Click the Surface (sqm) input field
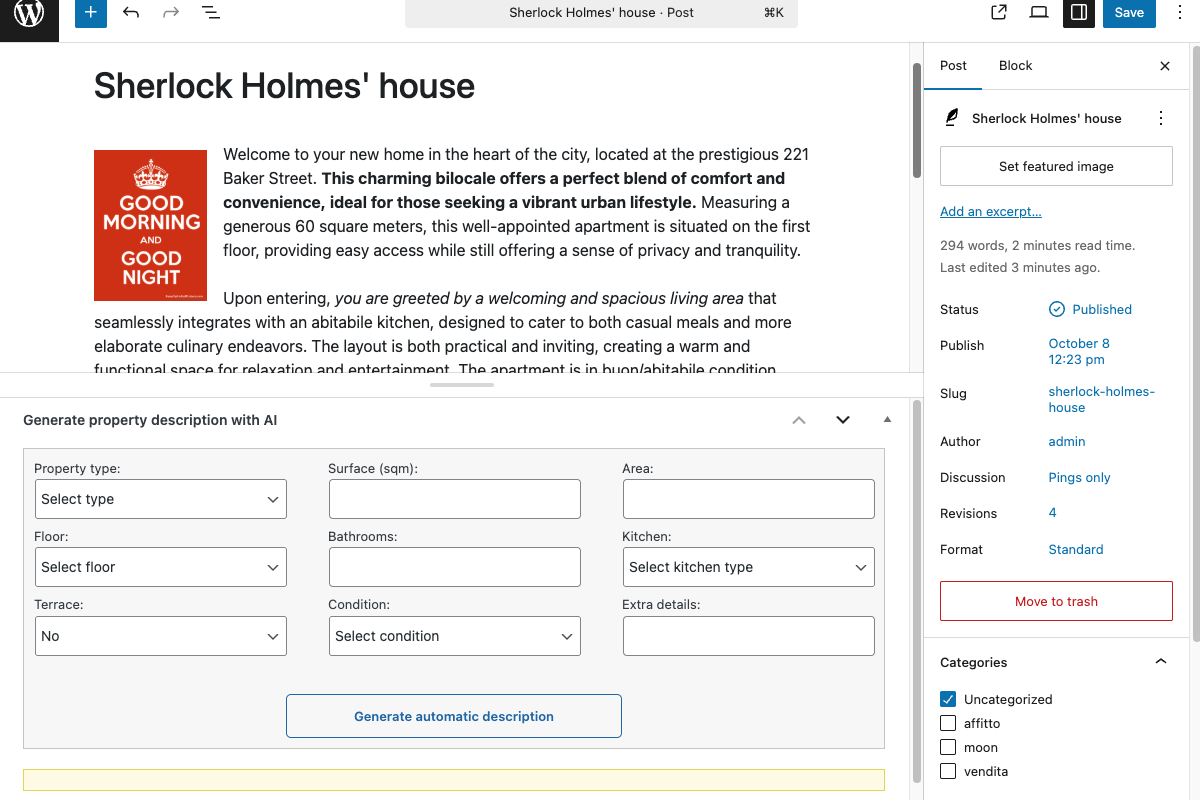Image resolution: width=1200 pixels, height=800 pixels. coord(454,498)
